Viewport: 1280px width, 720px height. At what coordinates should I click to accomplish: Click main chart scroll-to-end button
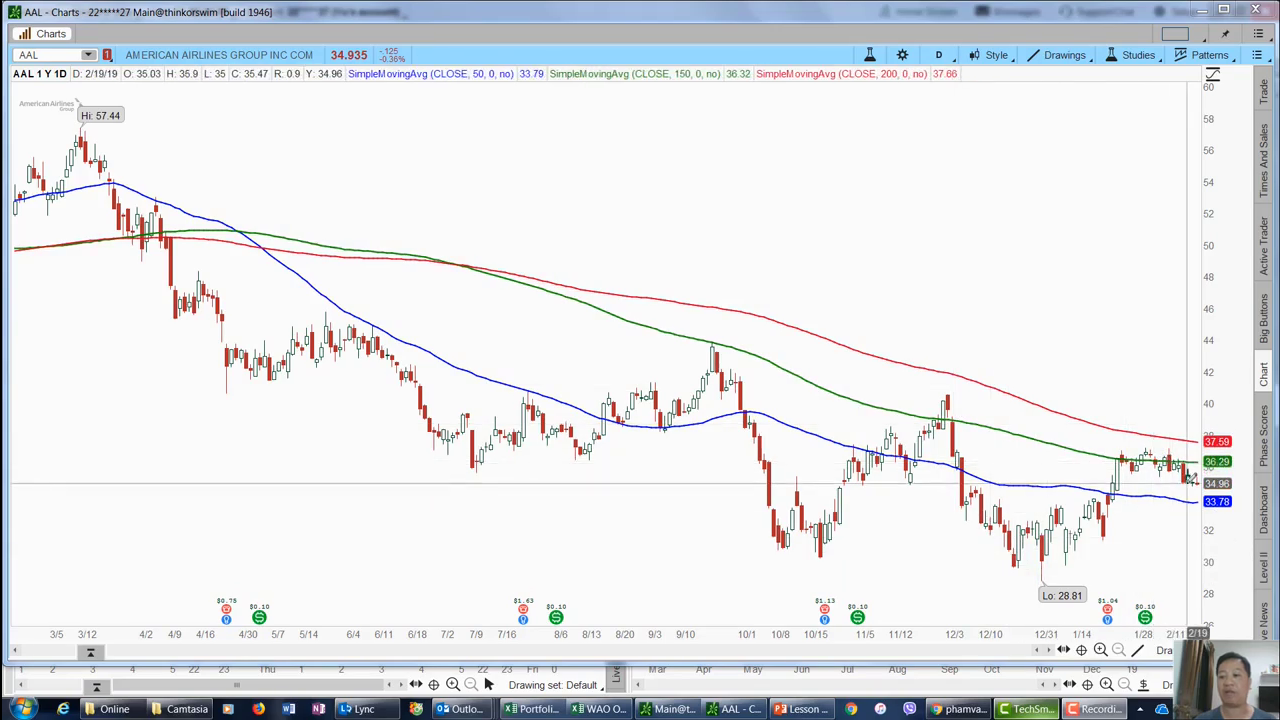90,652
